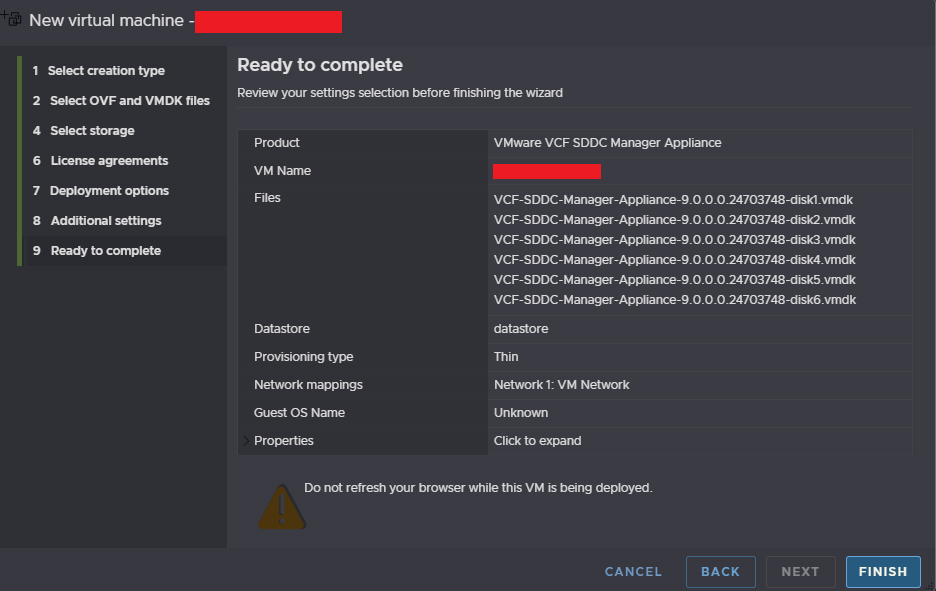The height and width of the screenshot is (591, 936).
Task: Click the 'Network mappings' label
Action: 308,384
